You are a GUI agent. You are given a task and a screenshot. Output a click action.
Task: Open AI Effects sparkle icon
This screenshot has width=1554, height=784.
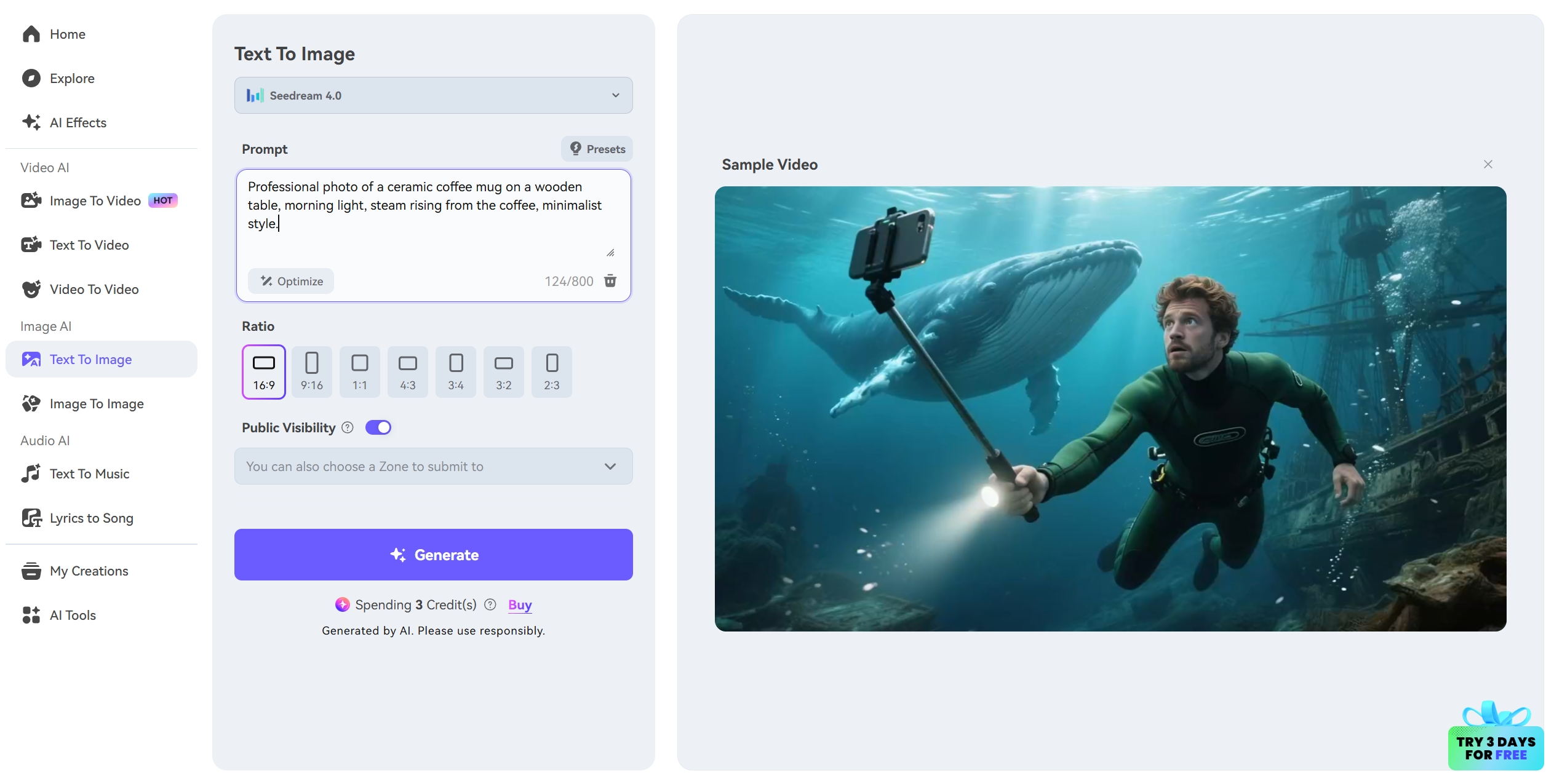pos(31,122)
